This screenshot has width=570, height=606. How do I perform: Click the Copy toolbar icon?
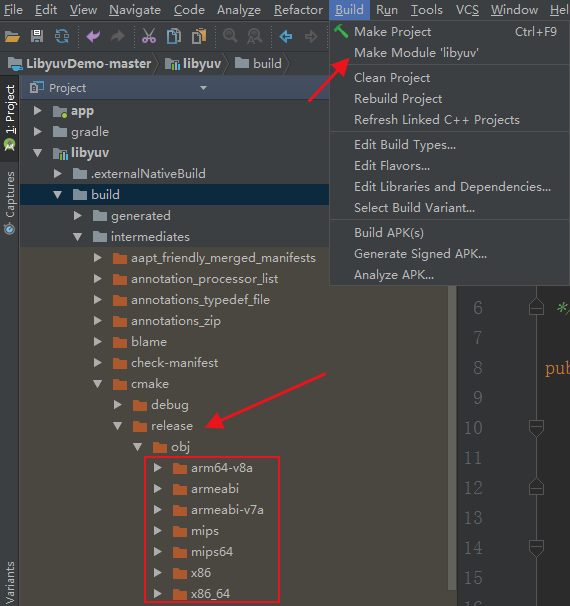[x=174, y=36]
